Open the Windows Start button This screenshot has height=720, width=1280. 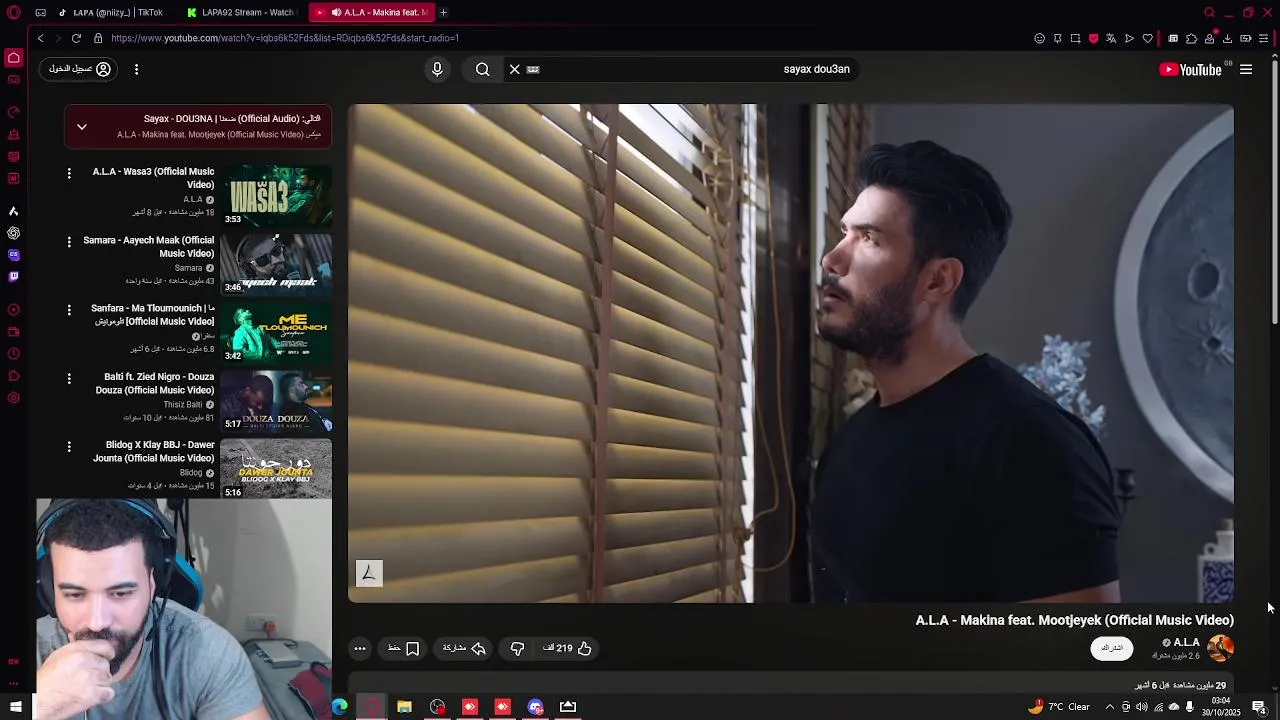click(15, 707)
